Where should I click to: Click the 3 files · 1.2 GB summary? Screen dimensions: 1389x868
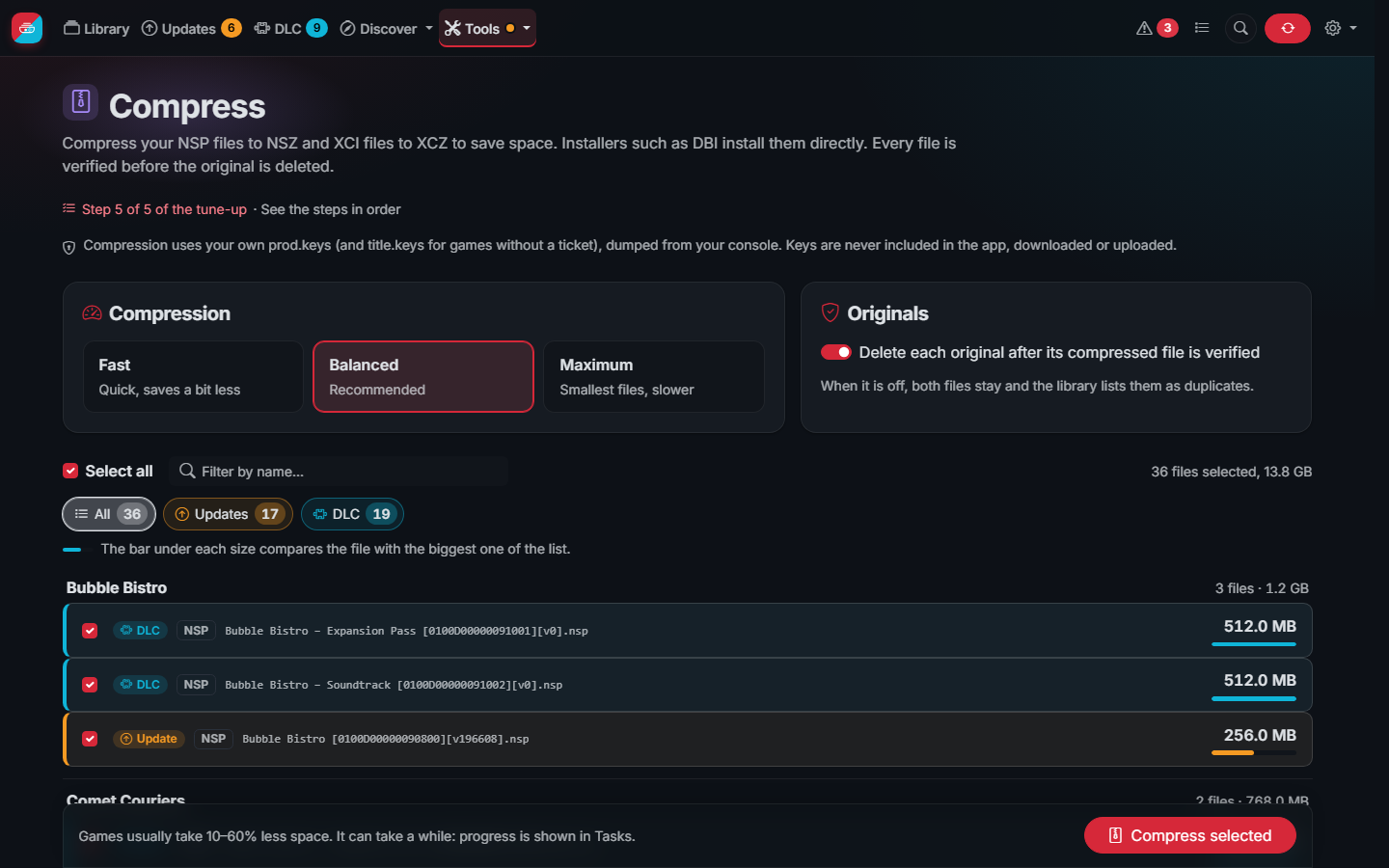click(x=1262, y=588)
